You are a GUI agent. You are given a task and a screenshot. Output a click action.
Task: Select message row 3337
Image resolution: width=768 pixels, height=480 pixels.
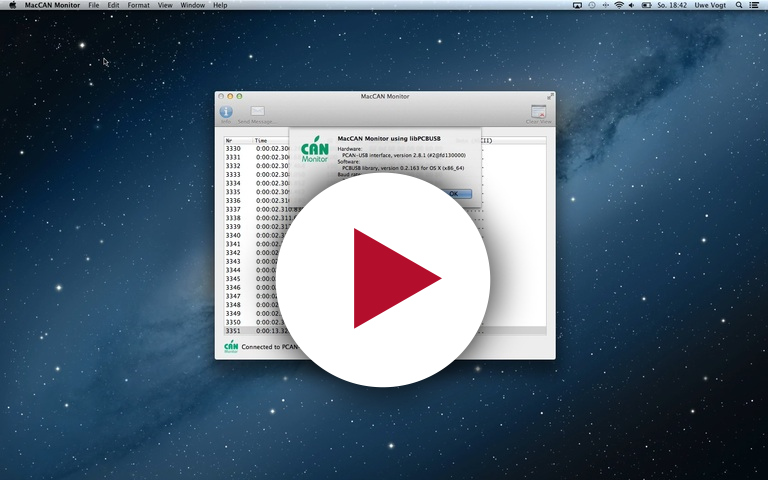pyautogui.click(x=385, y=209)
